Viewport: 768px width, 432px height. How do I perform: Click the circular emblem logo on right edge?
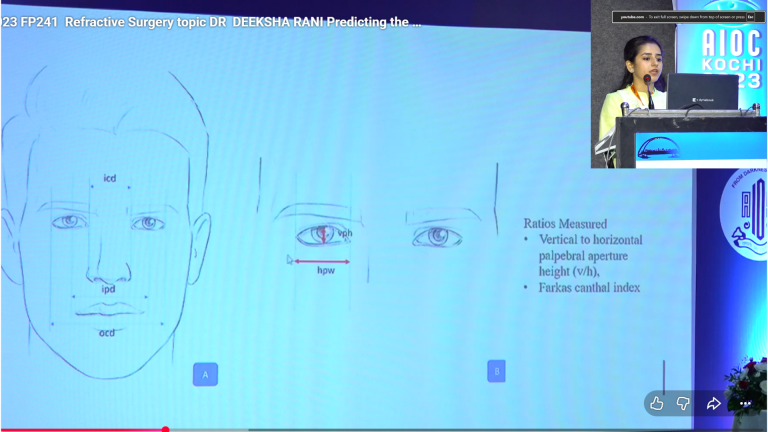(x=744, y=213)
